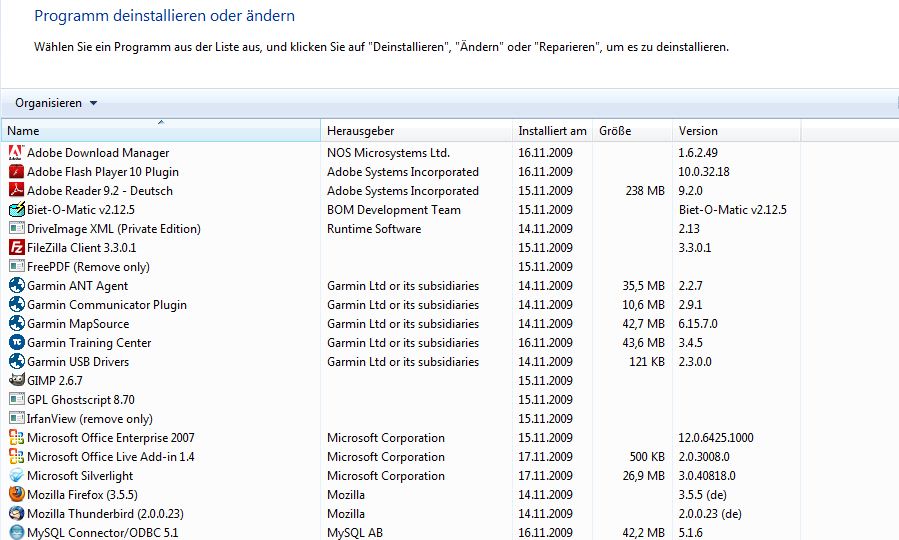Click the Biet-O-Matic icon
This screenshot has width=899, height=540.
click(16, 210)
